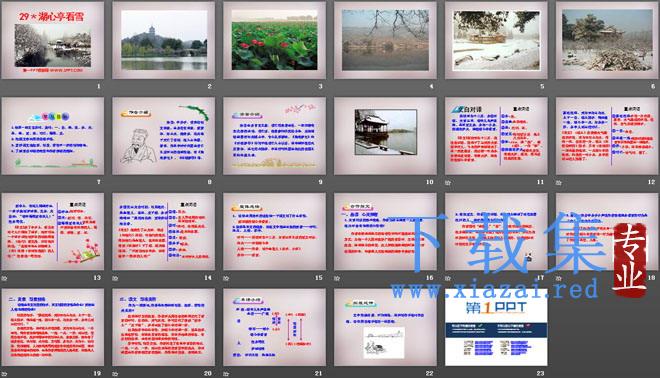Click the animation star icon below slide 13
This screenshot has width=660, height=378.
pyautogui.click(x=4, y=278)
